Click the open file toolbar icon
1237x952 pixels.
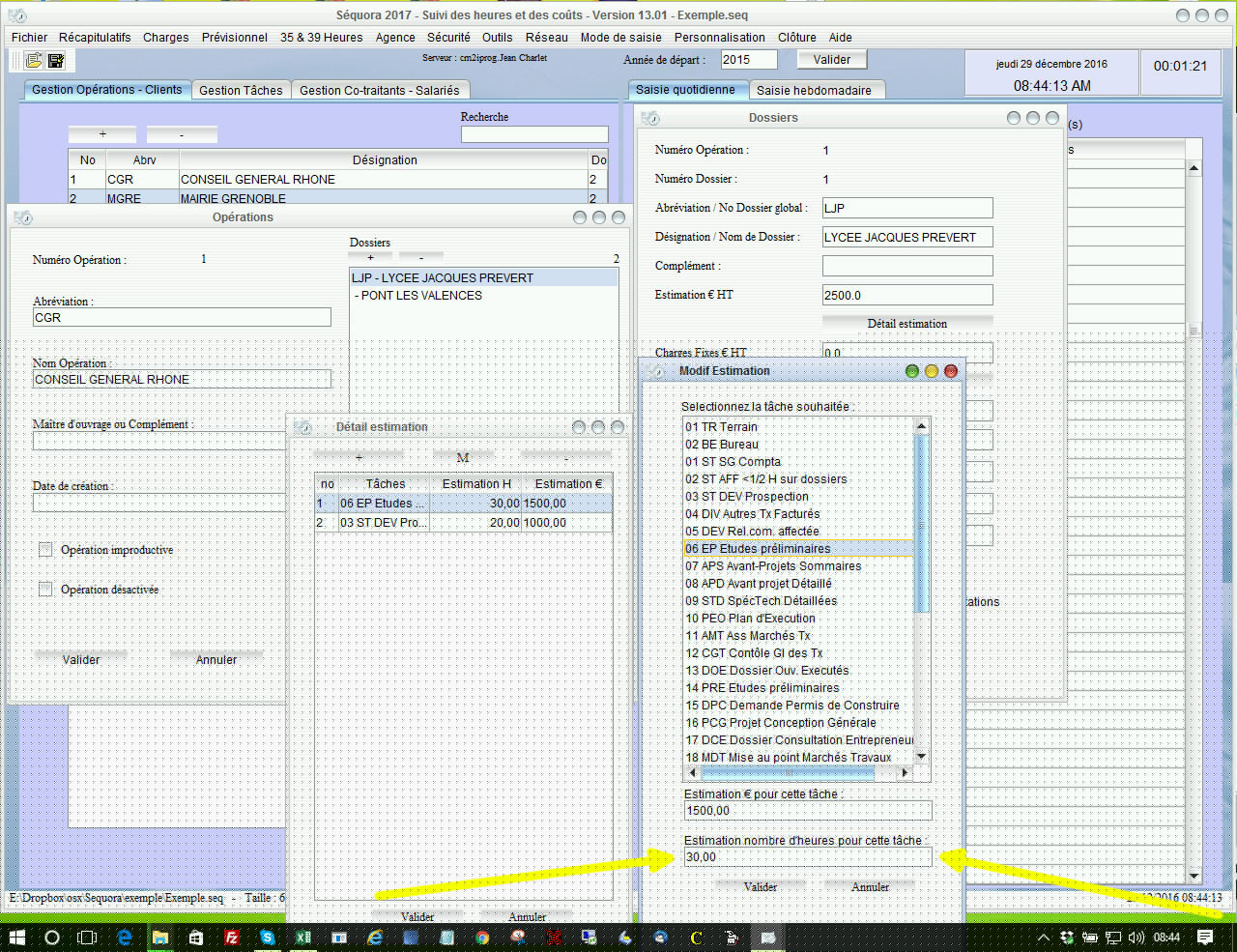click(34, 61)
